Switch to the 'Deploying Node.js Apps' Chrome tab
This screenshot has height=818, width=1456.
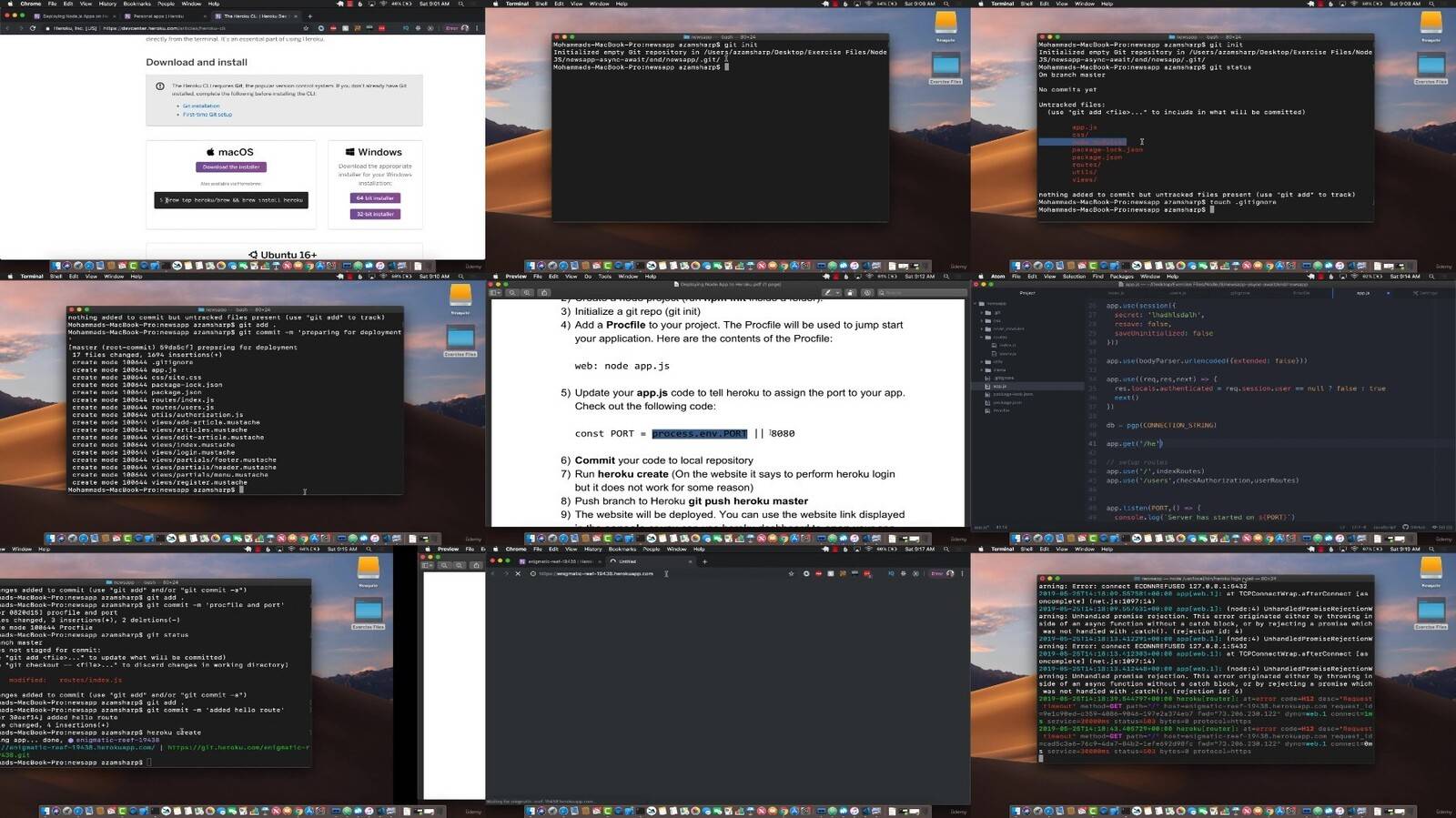[75, 16]
